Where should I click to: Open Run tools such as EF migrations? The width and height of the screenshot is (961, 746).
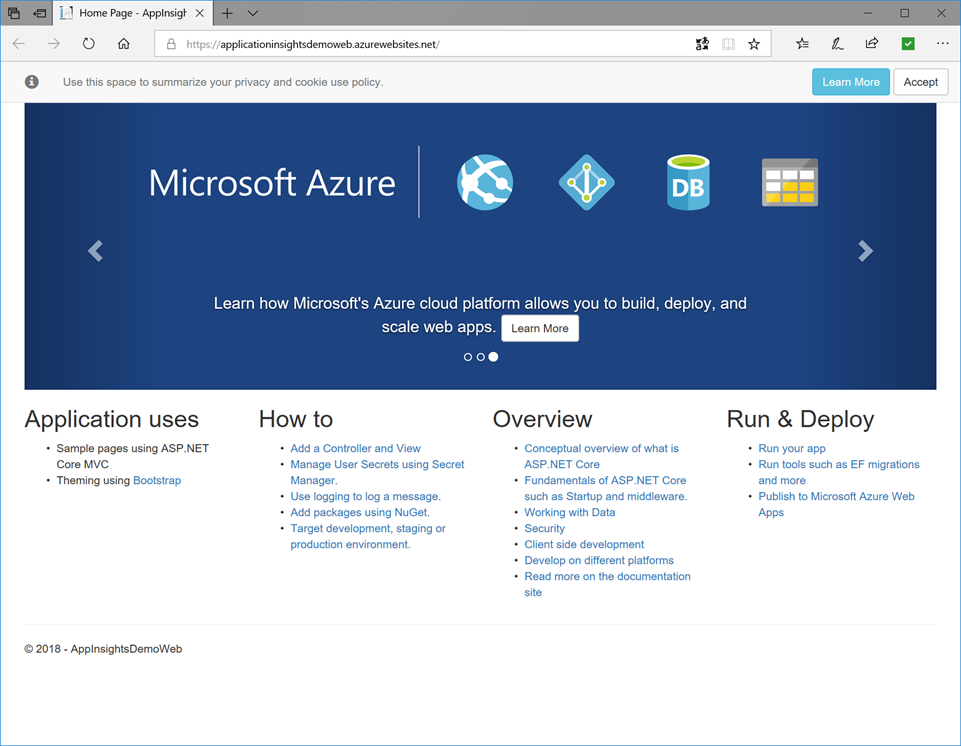pos(839,472)
